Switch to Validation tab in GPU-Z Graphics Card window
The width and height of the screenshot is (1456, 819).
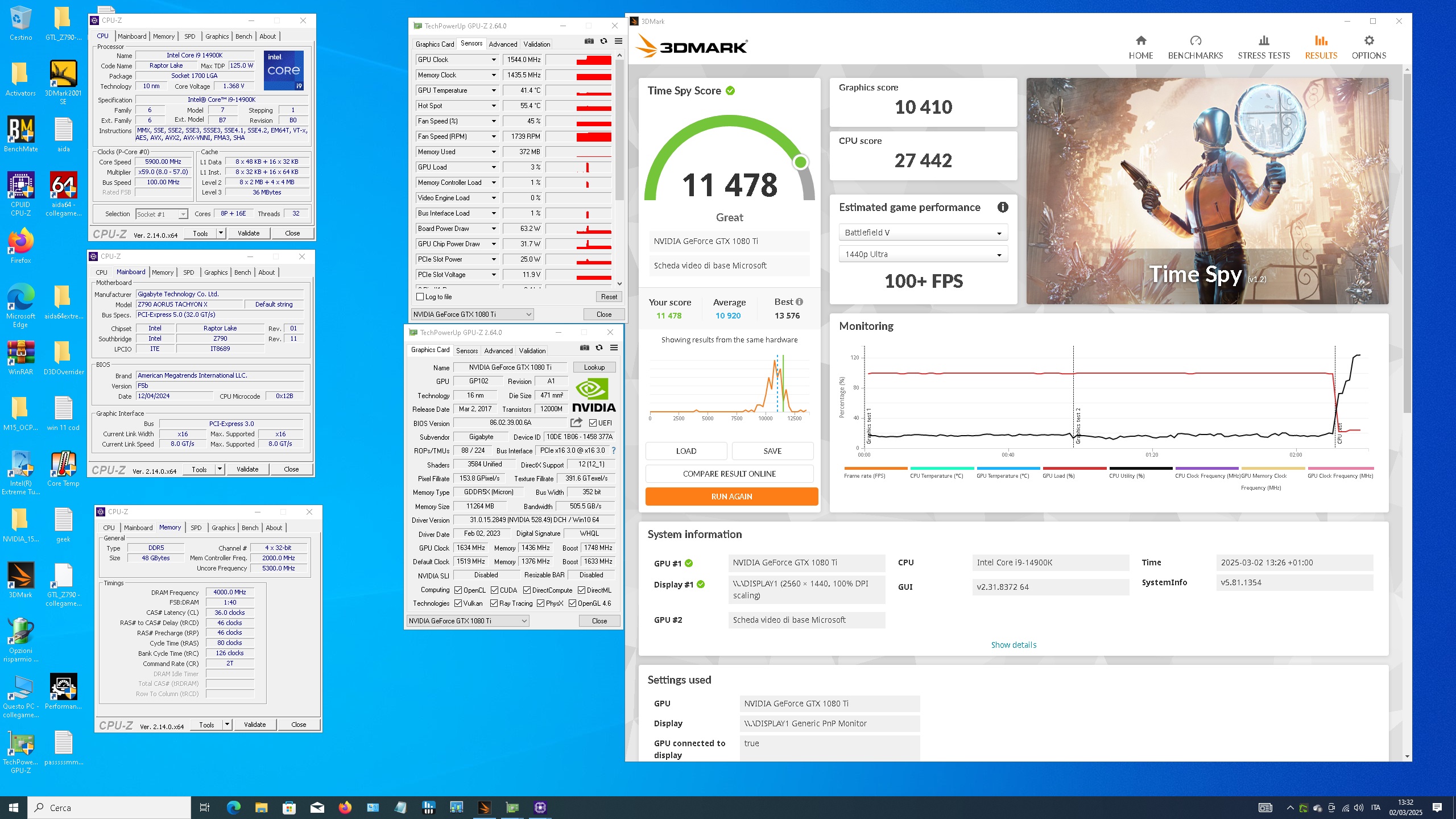click(x=532, y=351)
